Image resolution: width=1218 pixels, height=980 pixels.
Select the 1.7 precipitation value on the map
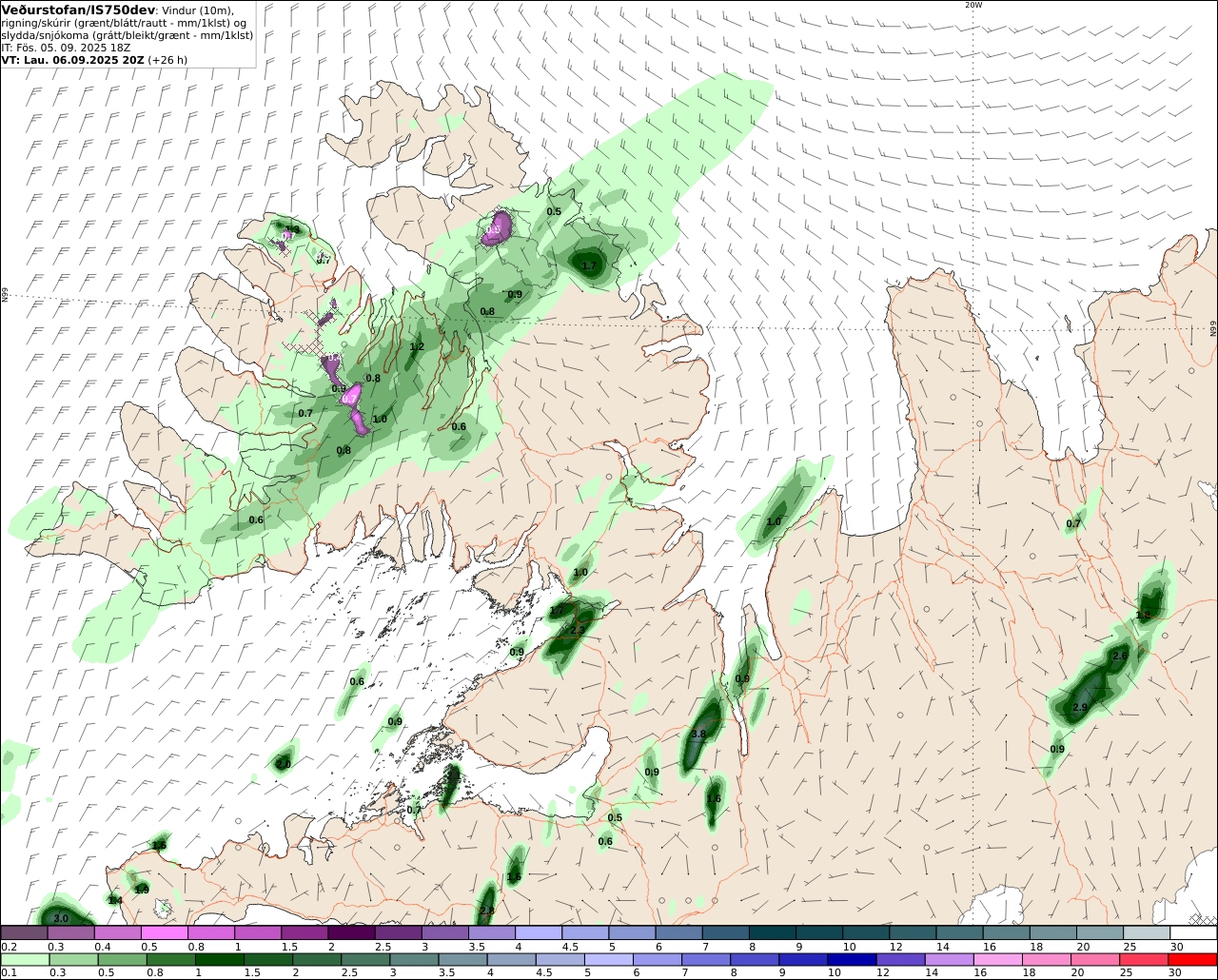[589, 266]
